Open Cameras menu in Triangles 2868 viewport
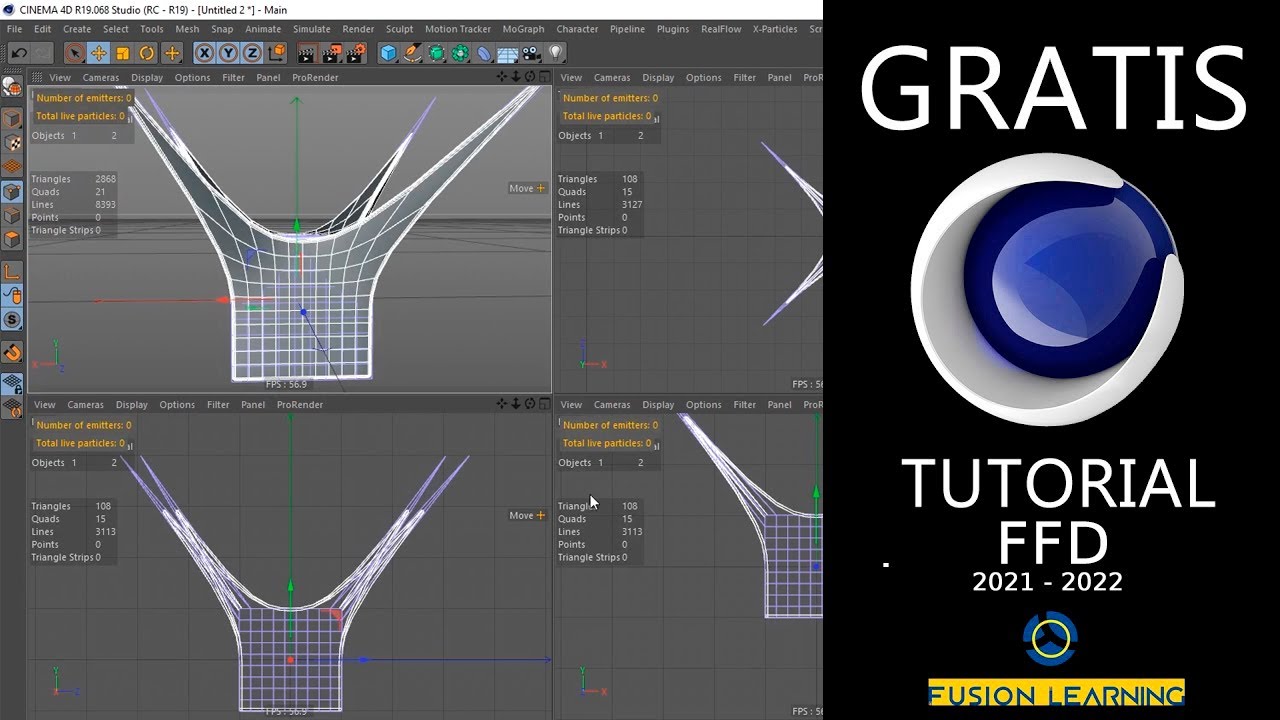Viewport: 1280px width, 720px height. pos(100,77)
